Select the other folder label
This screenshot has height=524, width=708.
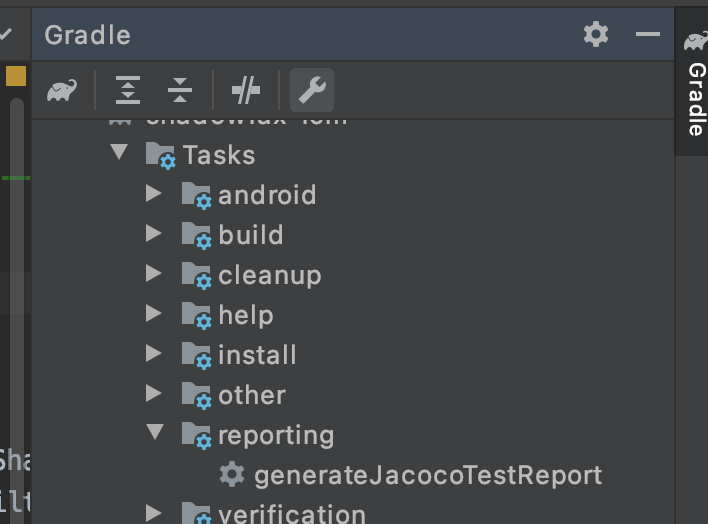(252, 395)
